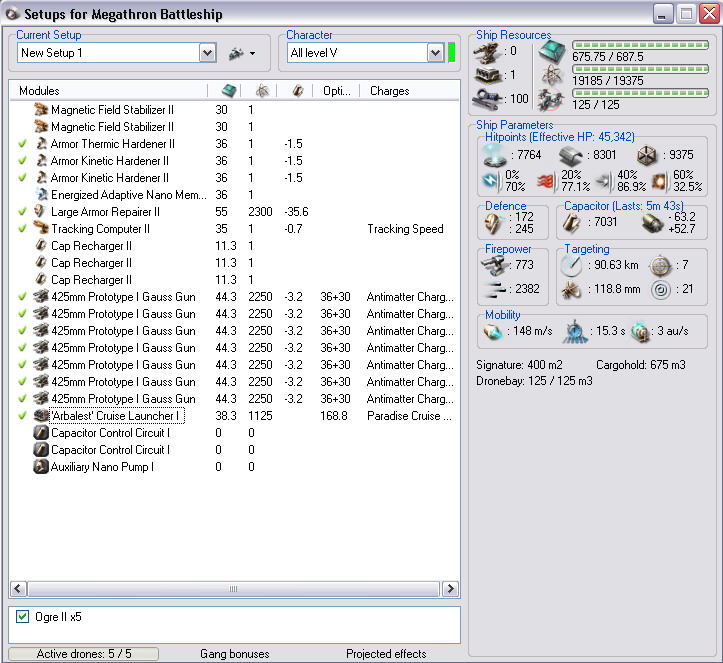Screen dimensions: 723x663
Task: Click the Firepower turret DPS icon showing 773
Action: [495, 266]
